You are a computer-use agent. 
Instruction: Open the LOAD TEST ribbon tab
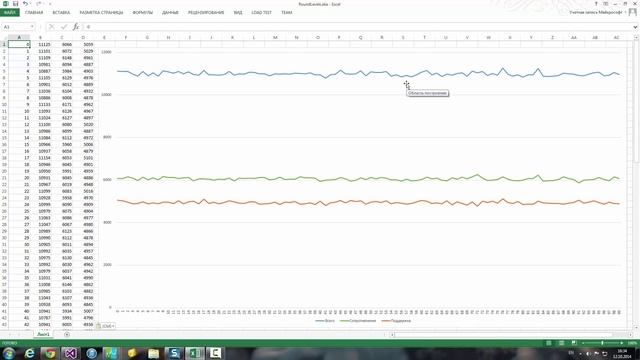pos(262,13)
